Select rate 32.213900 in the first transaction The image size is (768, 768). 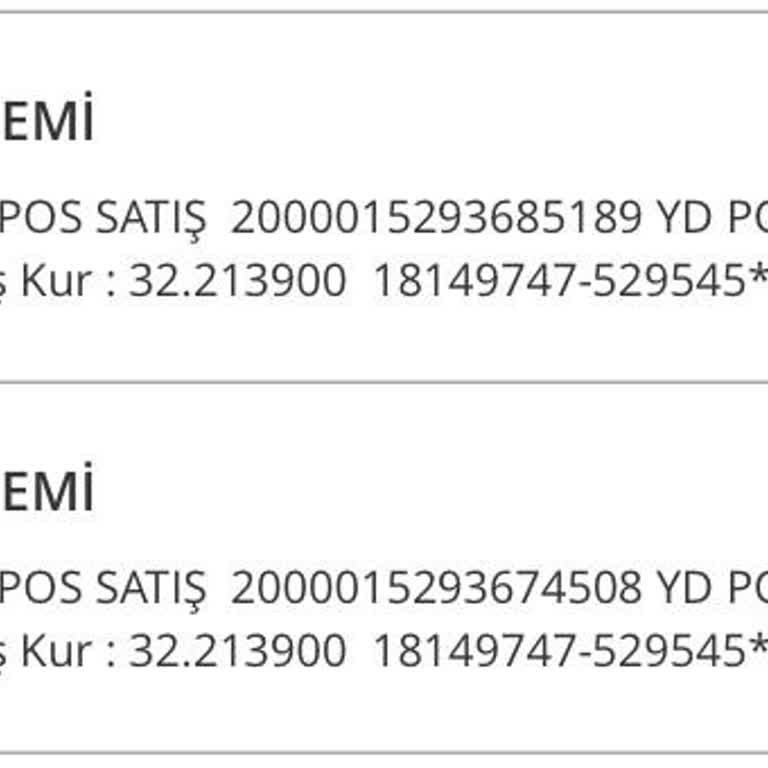[238, 282]
